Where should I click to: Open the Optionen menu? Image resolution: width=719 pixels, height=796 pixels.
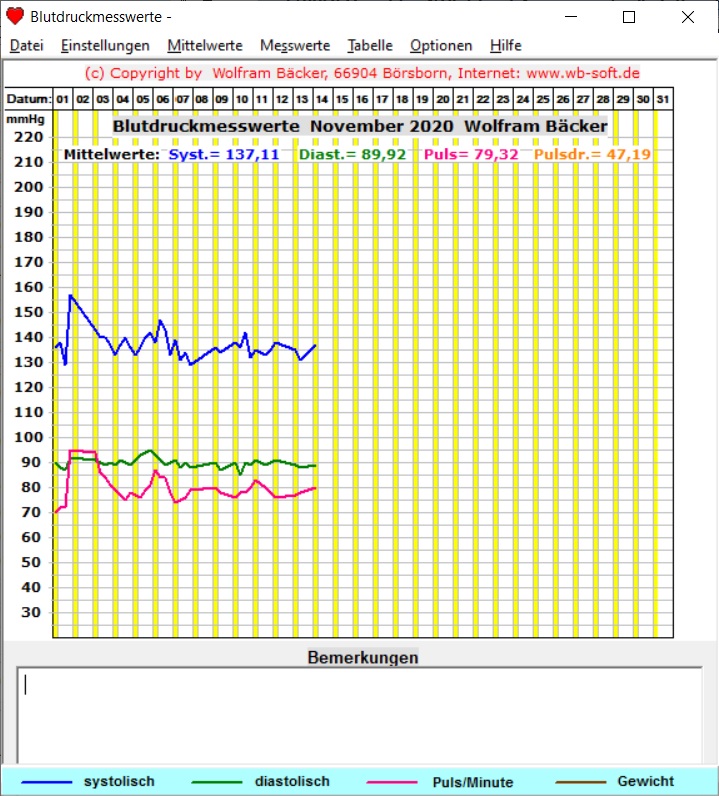[x=441, y=46]
